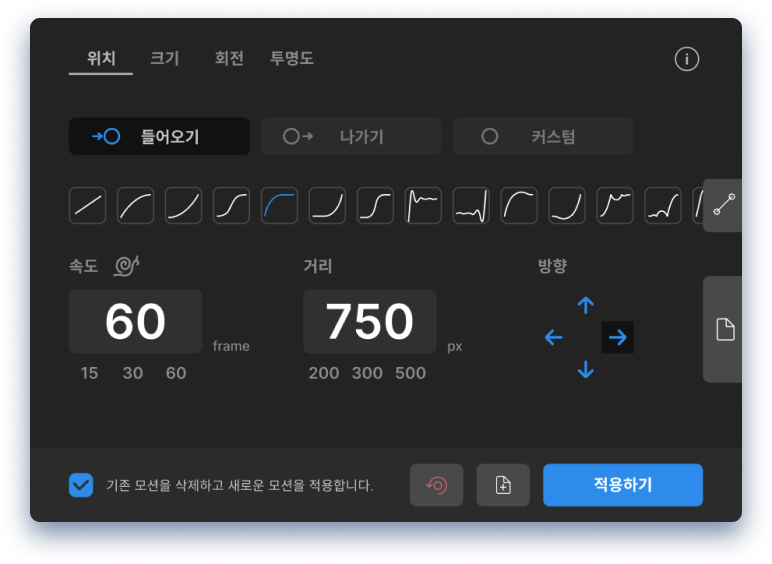Select the 나가기 mode
The width and height of the screenshot is (772, 564).
pos(351,136)
